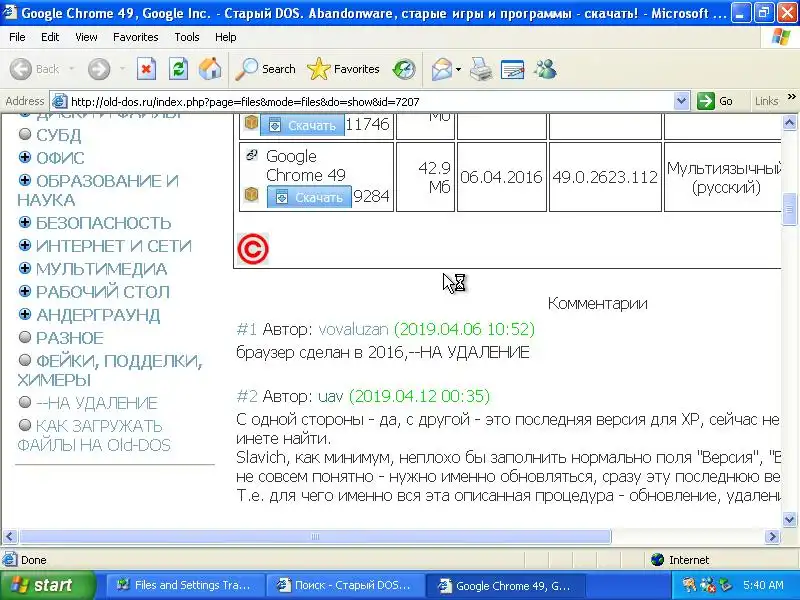Open the Edit menu
Viewport: 800px width, 600px height.
click(x=50, y=37)
